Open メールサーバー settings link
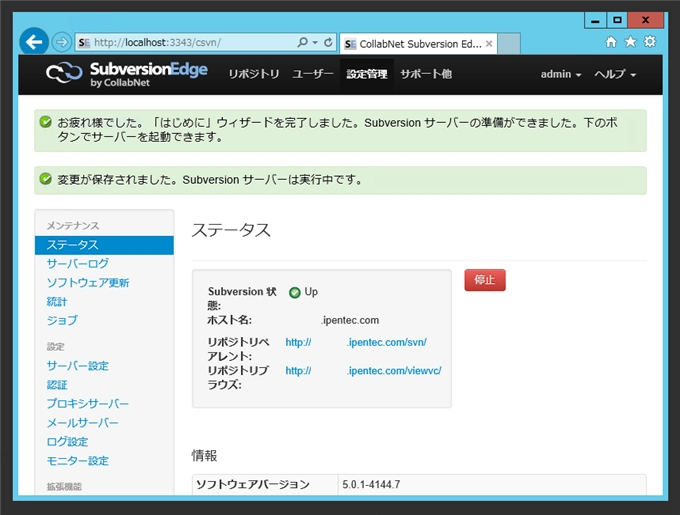Image resolution: width=680 pixels, height=515 pixels. click(82, 423)
